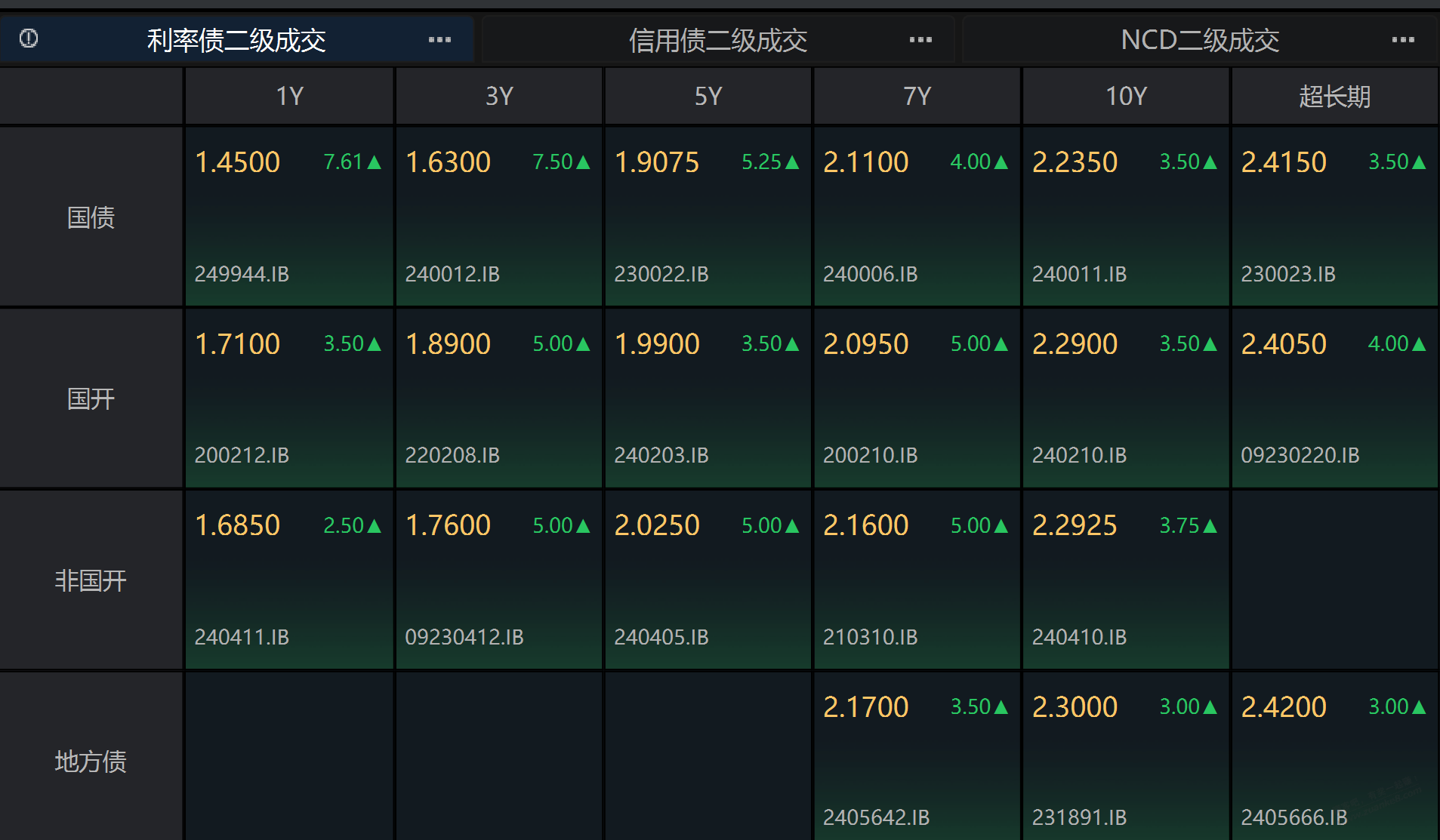Open bond code 200212.IB

pos(242,455)
